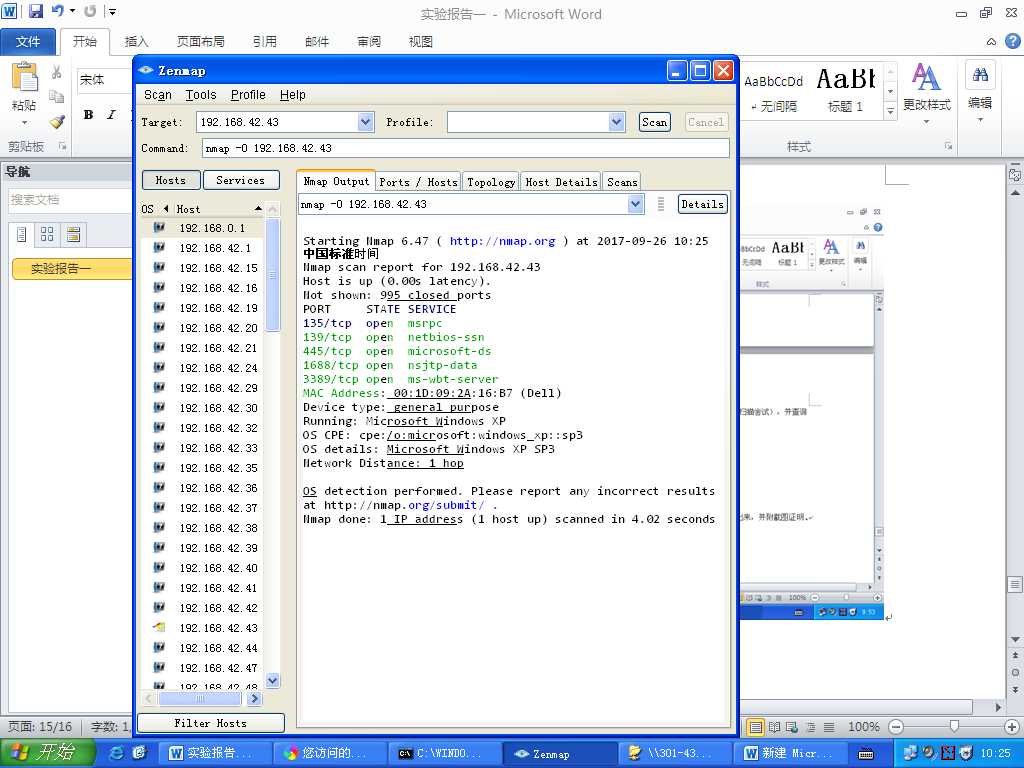Open the Word 插入 ribbon tab
The image size is (1024, 768).
[x=136, y=42]
